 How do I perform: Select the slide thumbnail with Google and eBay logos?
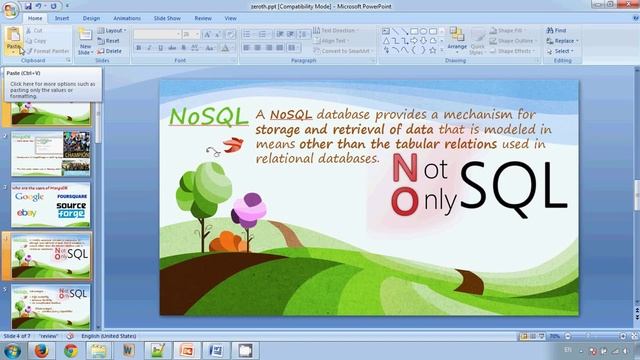pos(51,205)
